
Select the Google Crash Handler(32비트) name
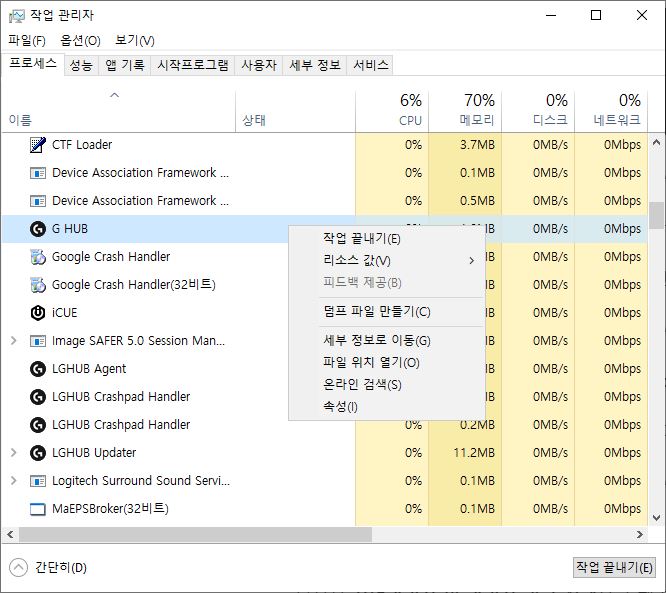click(134, 285)
